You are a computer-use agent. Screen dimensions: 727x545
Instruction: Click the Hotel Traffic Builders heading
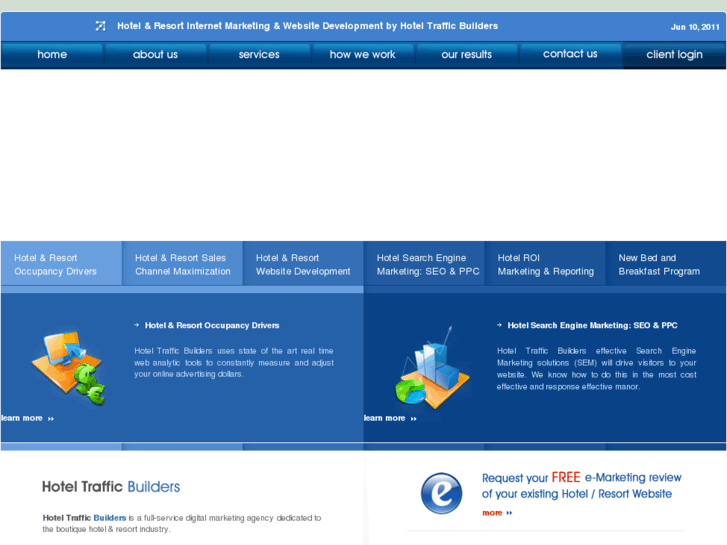pos(111,487)
